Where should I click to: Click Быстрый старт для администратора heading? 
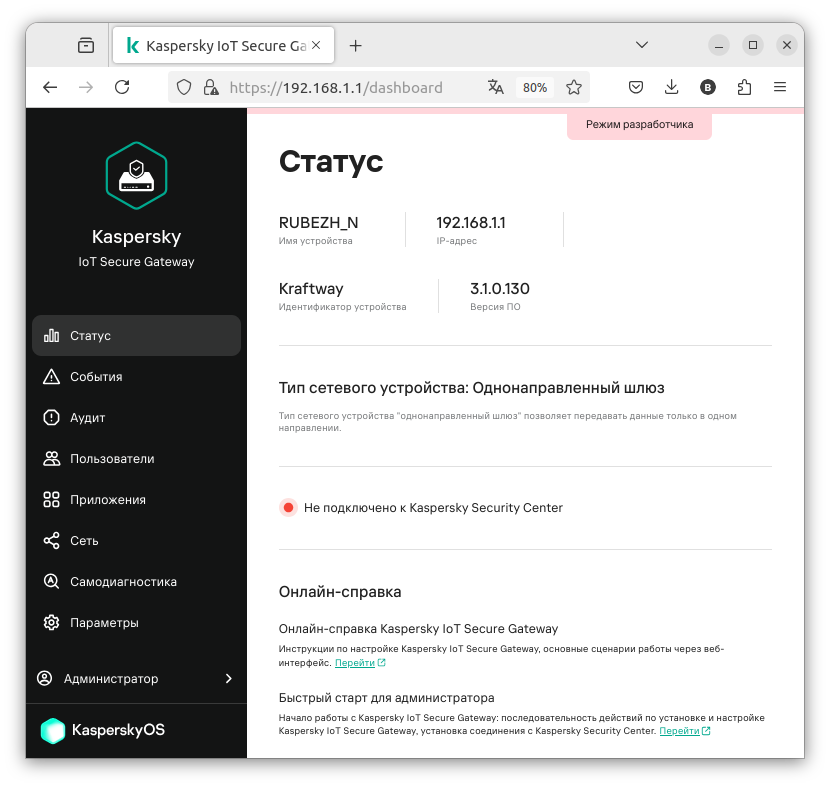386,698
